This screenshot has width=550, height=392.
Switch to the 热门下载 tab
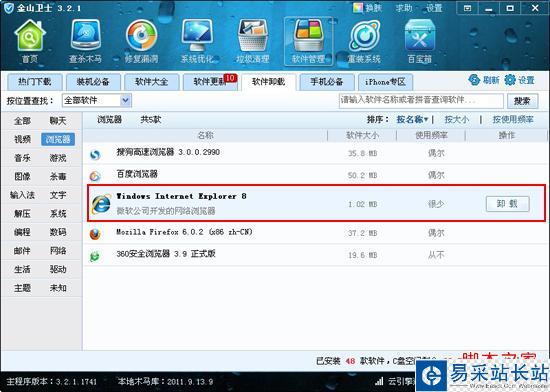(x=35, y=82)
